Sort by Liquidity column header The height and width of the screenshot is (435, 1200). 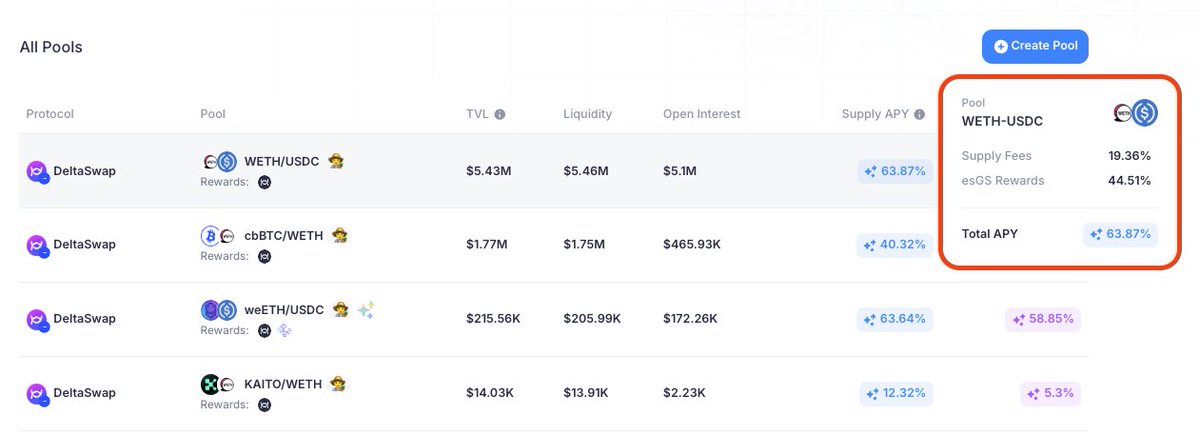587,114
